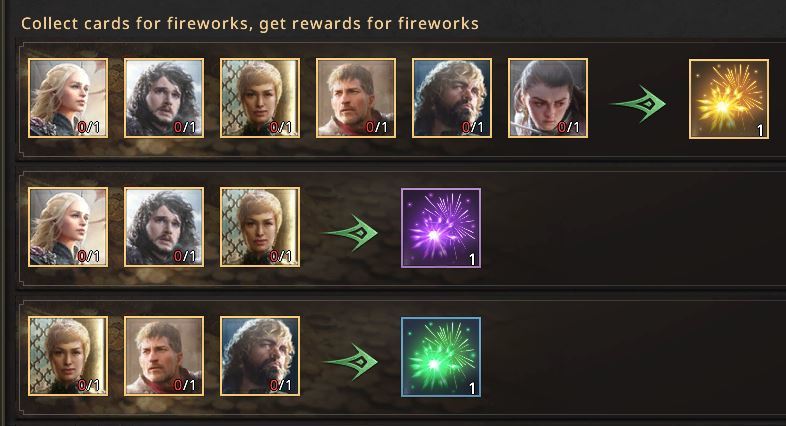Click 0/1 counter on dark-haired girl card
786x426 pixels.
pyautogui.click(x=569, y=127)
